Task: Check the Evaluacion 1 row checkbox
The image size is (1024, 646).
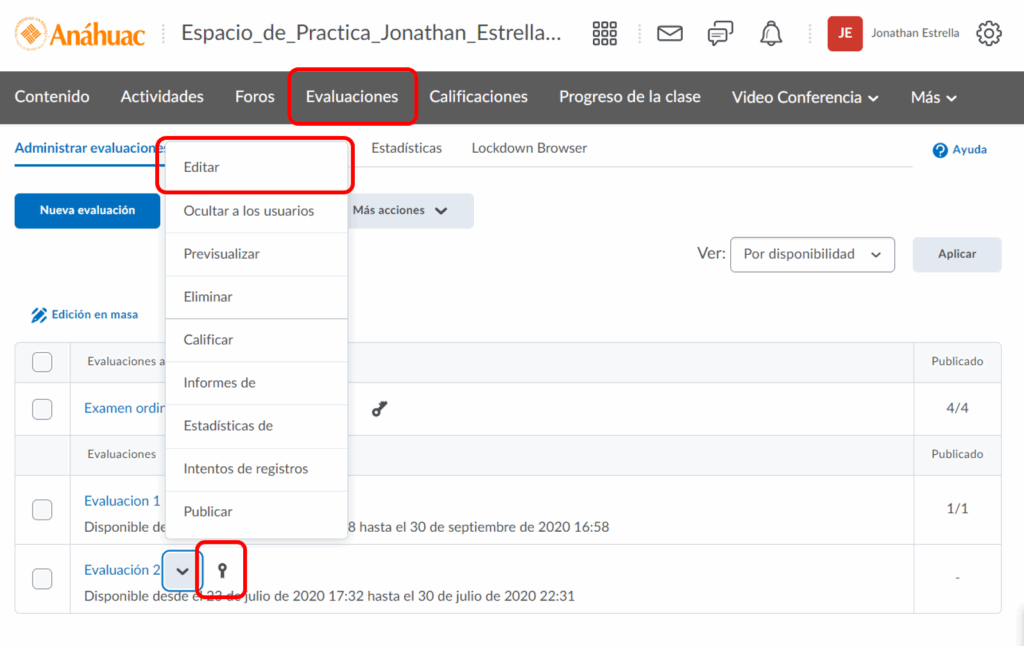Action: click(x=42, y=510)
